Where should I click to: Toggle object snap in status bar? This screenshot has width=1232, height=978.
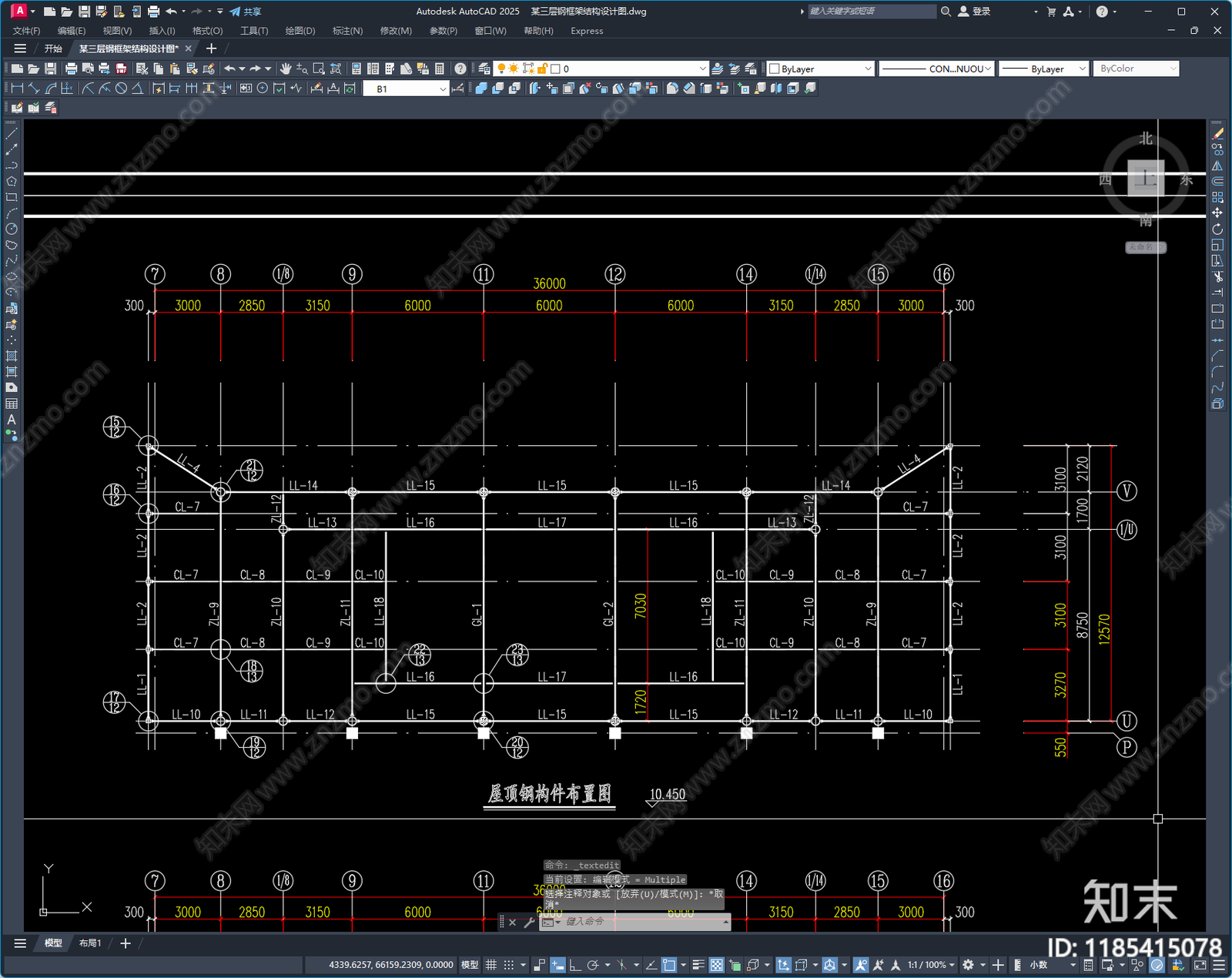pos(669,965)
